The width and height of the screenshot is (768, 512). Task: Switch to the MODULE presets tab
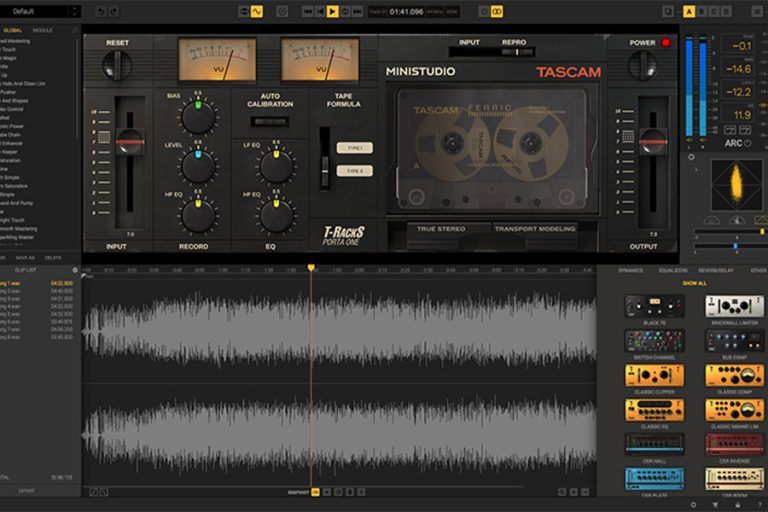(42, 30)
